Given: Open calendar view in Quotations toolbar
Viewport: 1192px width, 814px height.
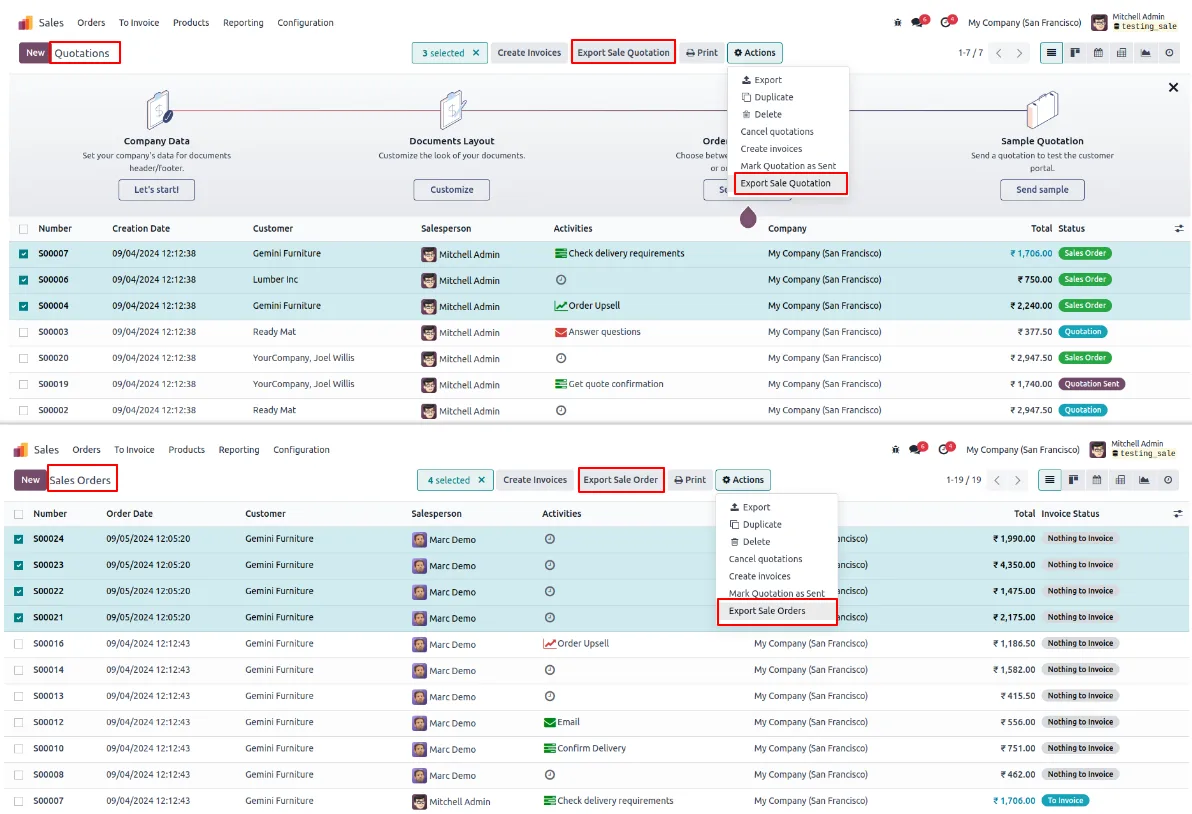Looking at the screenshot, I should [1098, 52].
